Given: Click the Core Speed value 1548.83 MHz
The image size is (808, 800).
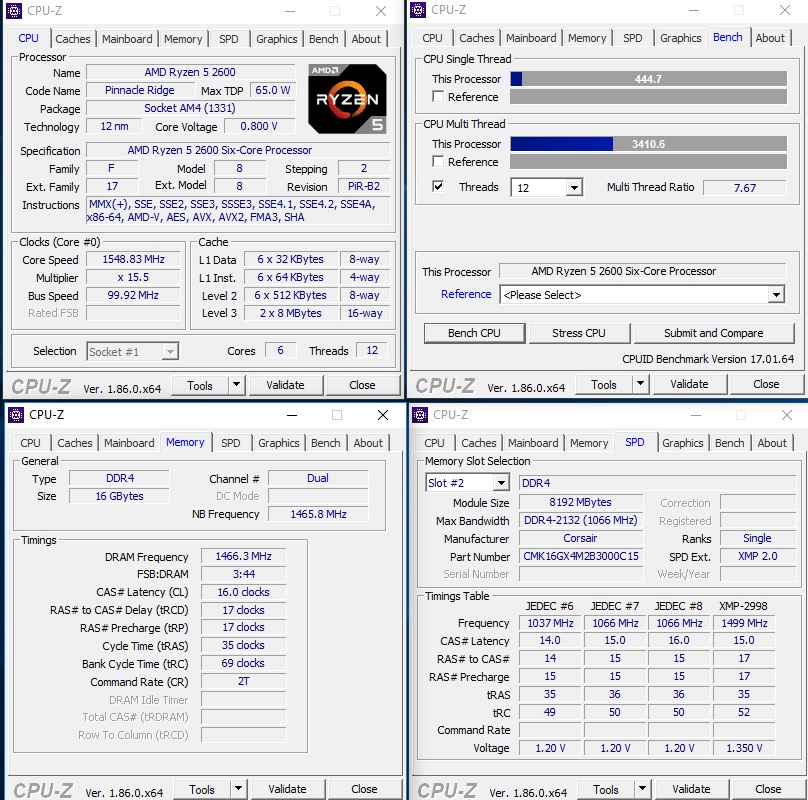Looking at the screenshot, I should [133, 259].
